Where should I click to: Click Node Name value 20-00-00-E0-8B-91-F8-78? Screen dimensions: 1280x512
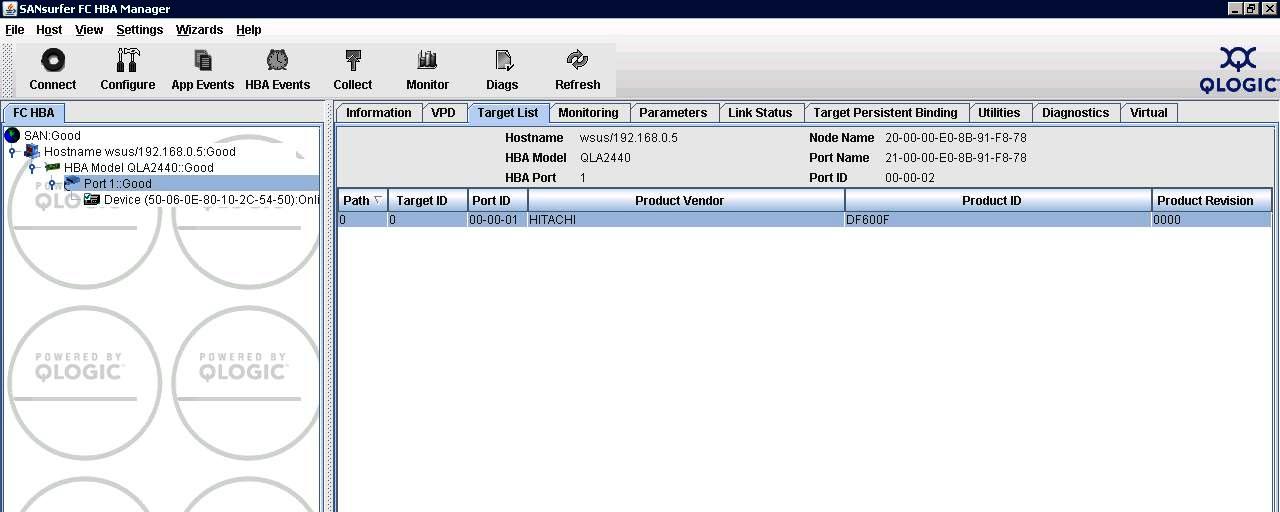[956, 138]
